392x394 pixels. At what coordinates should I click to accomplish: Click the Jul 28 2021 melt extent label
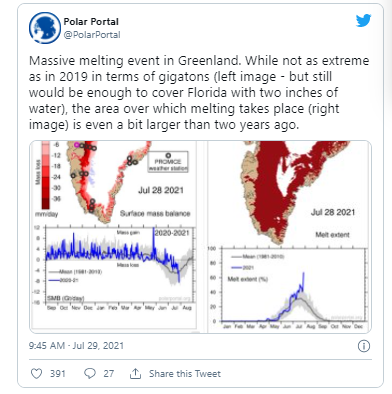[333, 212]
